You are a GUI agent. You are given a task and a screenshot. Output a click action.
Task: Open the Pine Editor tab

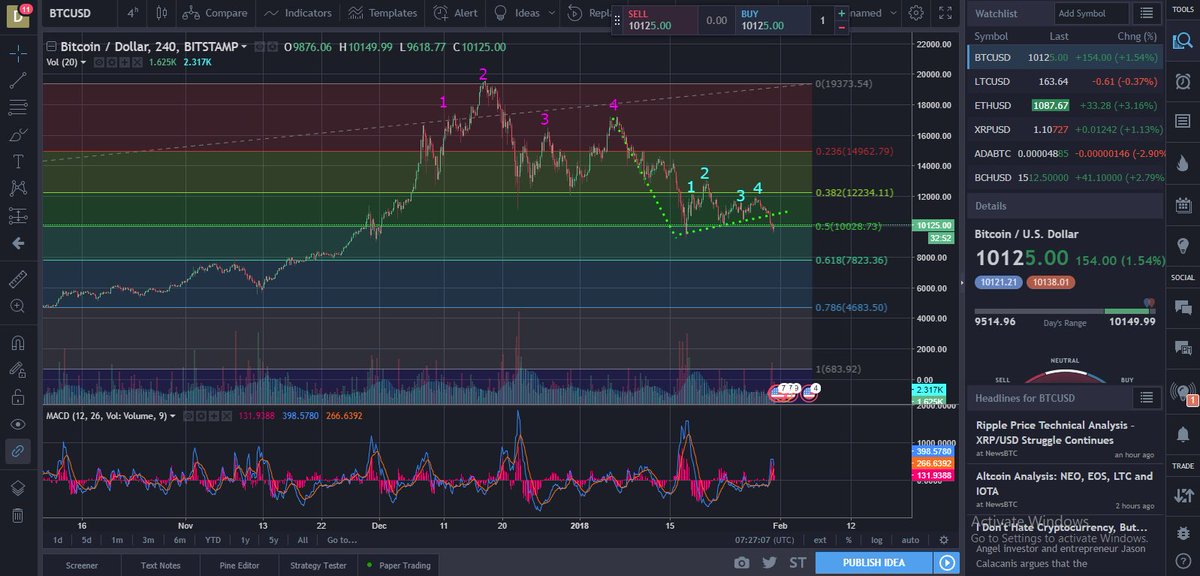[x=239, y=565]
